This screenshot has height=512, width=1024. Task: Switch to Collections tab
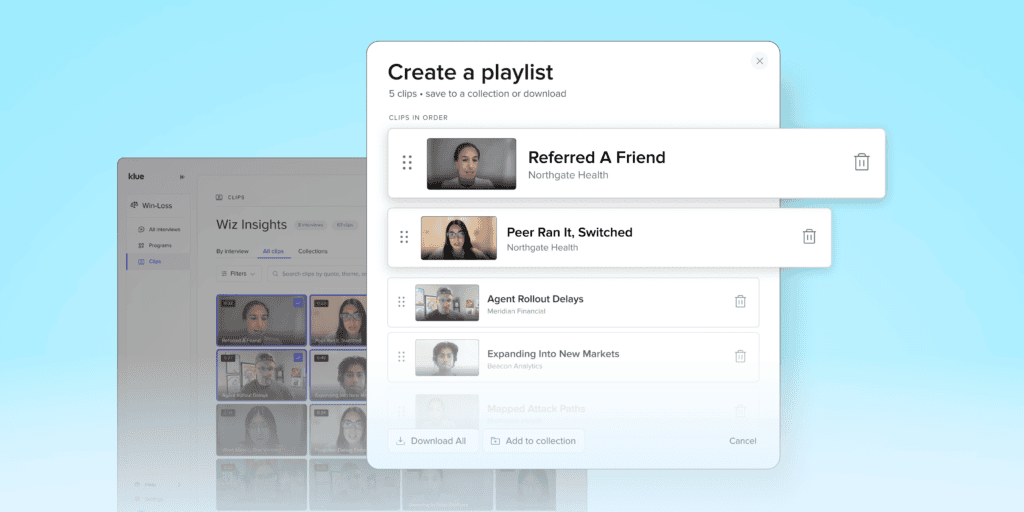313,251
